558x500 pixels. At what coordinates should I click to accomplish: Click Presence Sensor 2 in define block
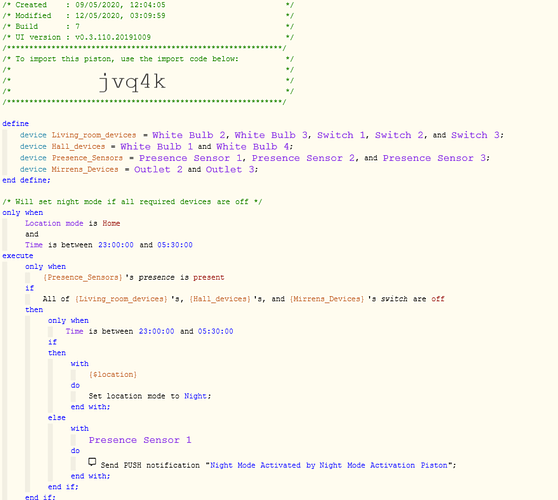[303, 158]
